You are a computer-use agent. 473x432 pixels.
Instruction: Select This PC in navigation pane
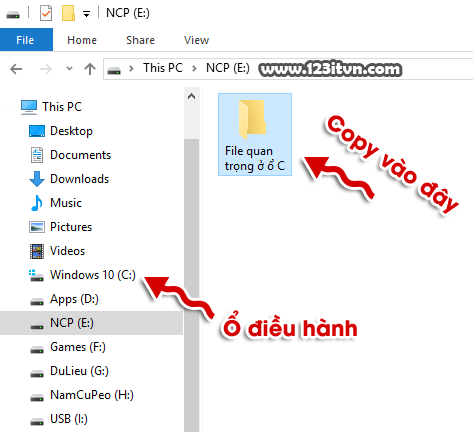(62, 107)
